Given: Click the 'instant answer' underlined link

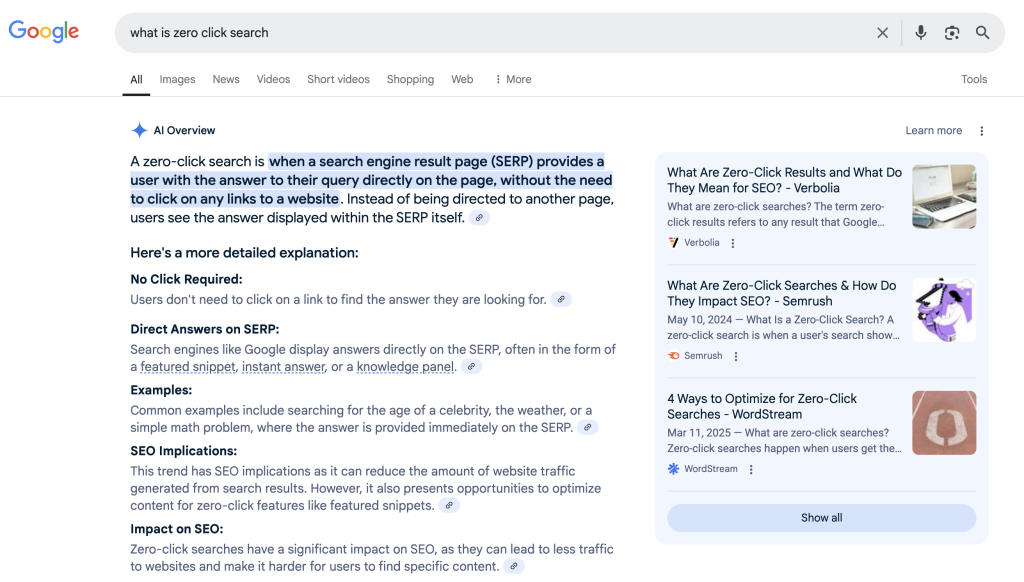Looking at the screenshot, I should click(x=283, y=366).
